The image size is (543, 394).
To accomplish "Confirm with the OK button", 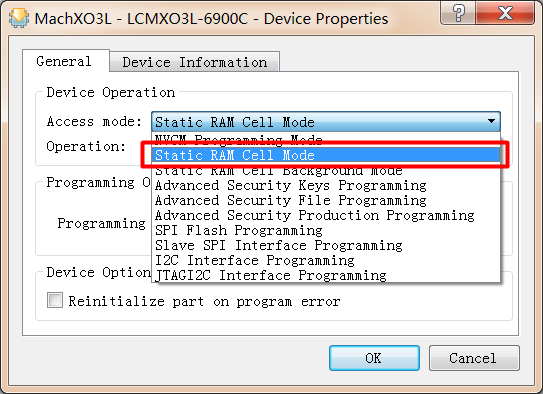I will 374,358.
